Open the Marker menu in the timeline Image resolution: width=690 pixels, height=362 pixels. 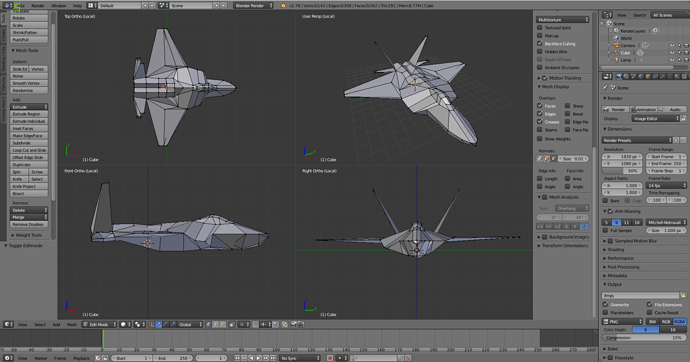pyautogui.click(x=41, y=358)
